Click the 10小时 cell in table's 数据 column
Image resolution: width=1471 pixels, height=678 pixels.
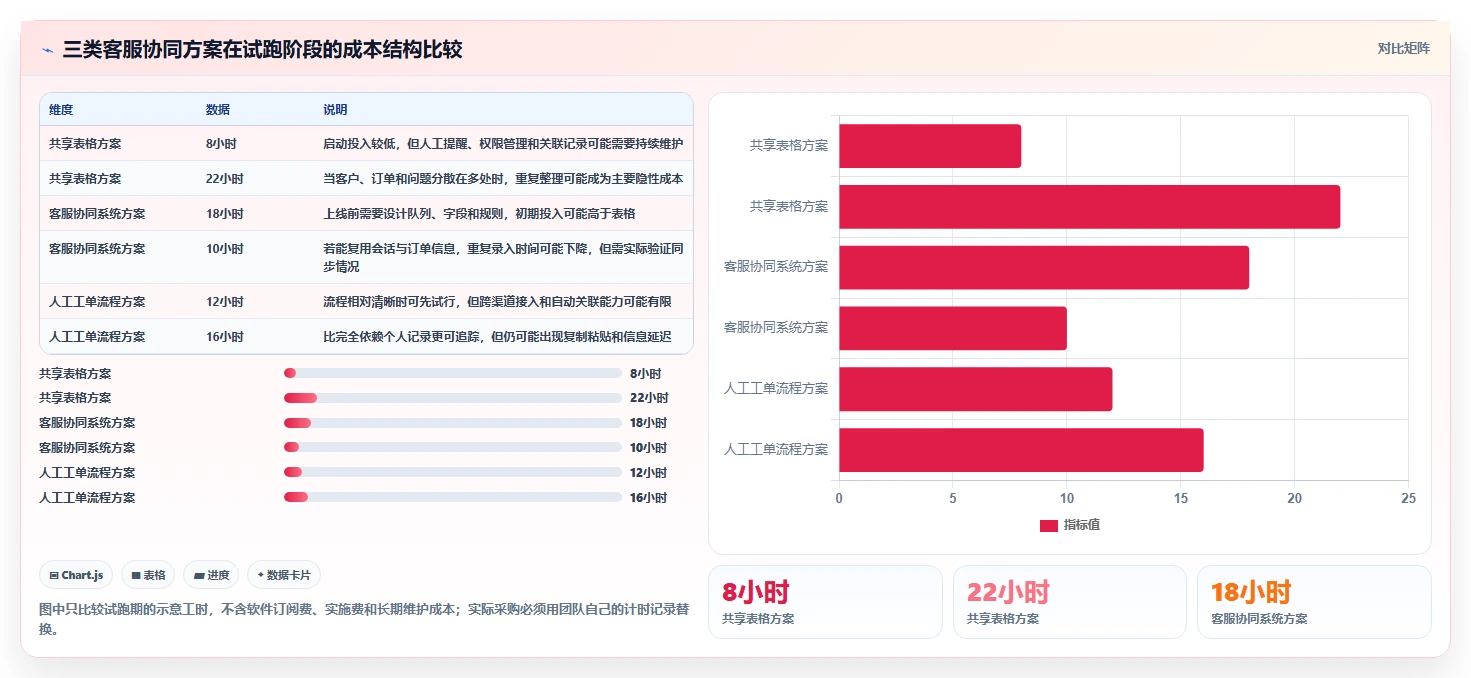point(224,249)
